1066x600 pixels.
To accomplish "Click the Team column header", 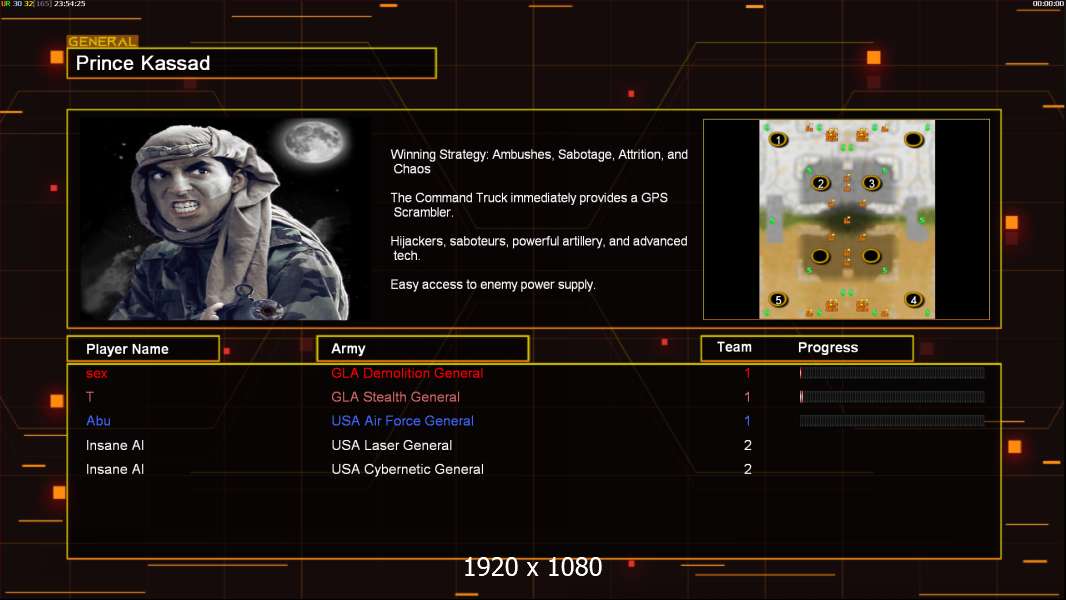I will pyautogui.click(x=734, y=347).
